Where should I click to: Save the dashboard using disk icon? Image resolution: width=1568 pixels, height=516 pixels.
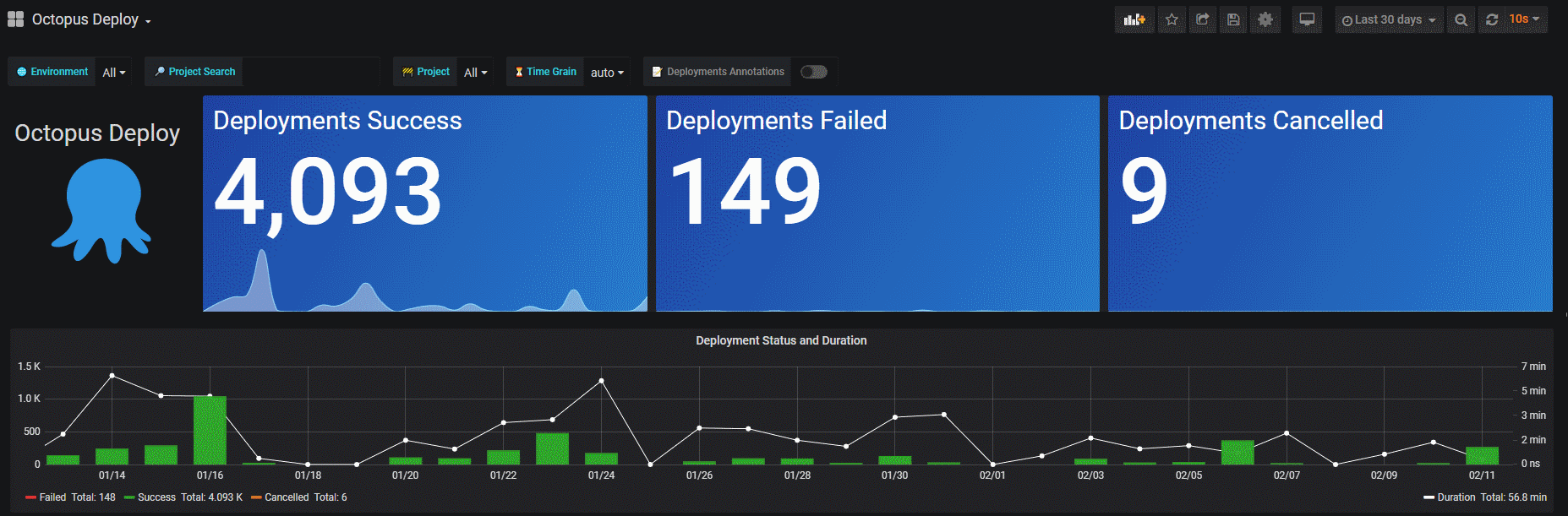pyautogui.click(x=1233, y=19)
